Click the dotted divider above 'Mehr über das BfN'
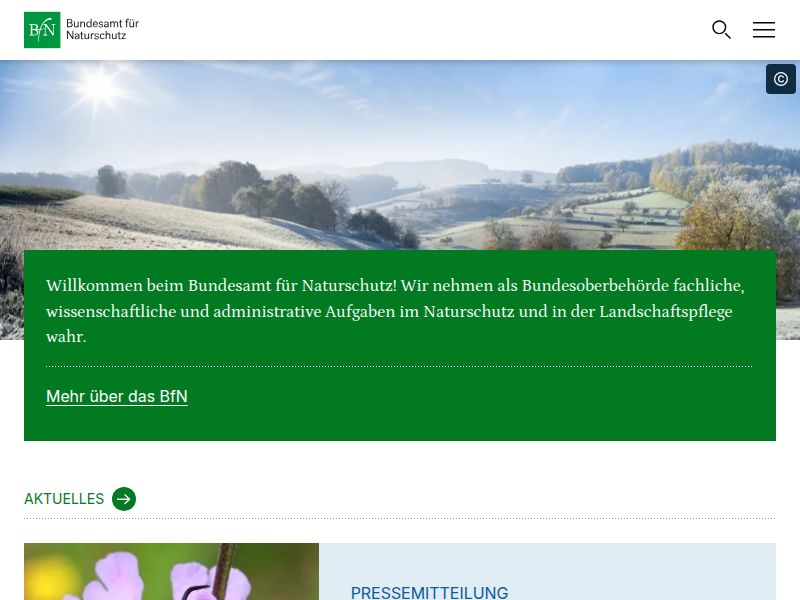This screenshot has width=800, height=600. click(x=399, y=366)
